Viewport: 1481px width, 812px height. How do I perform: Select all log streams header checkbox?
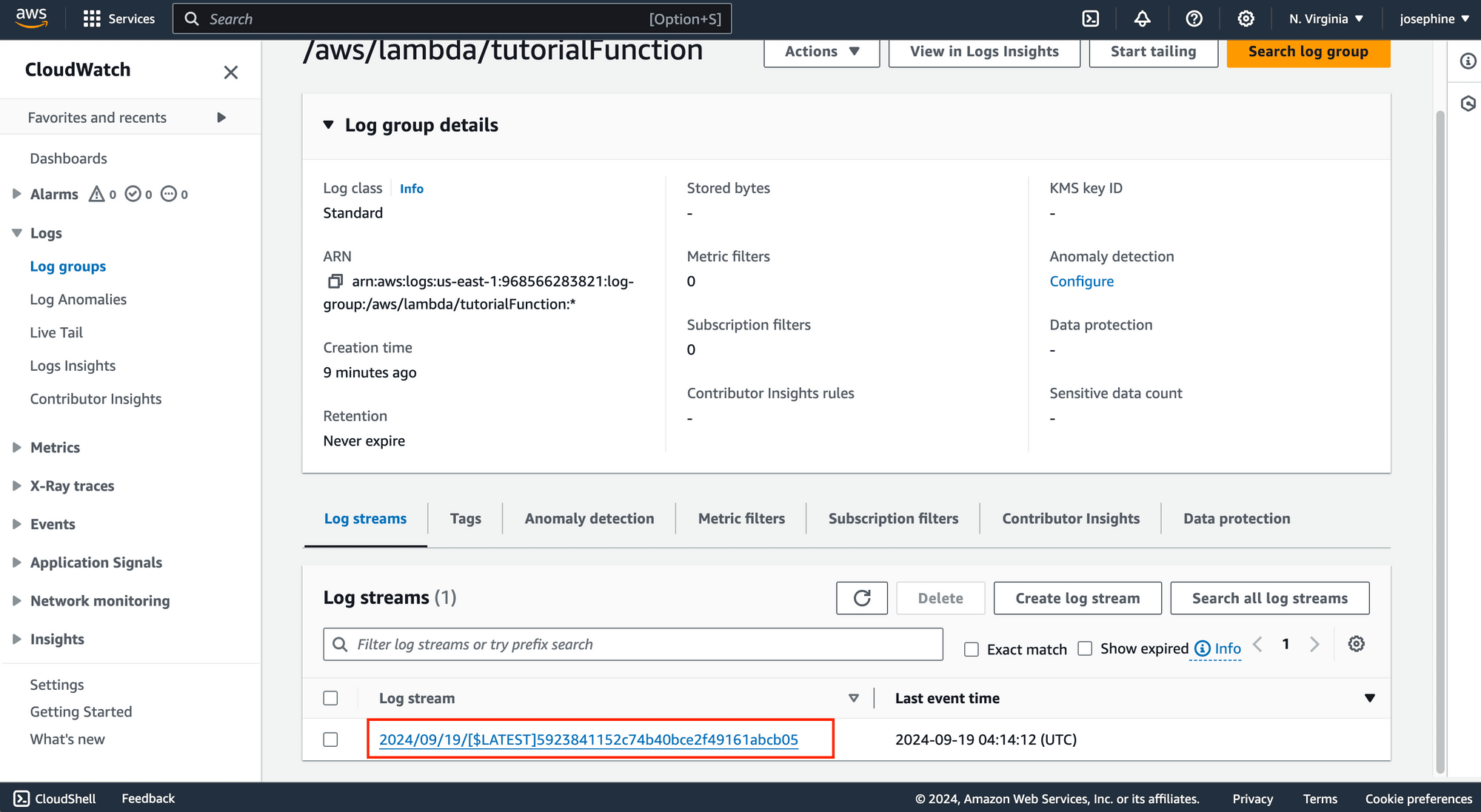(330, 698)
